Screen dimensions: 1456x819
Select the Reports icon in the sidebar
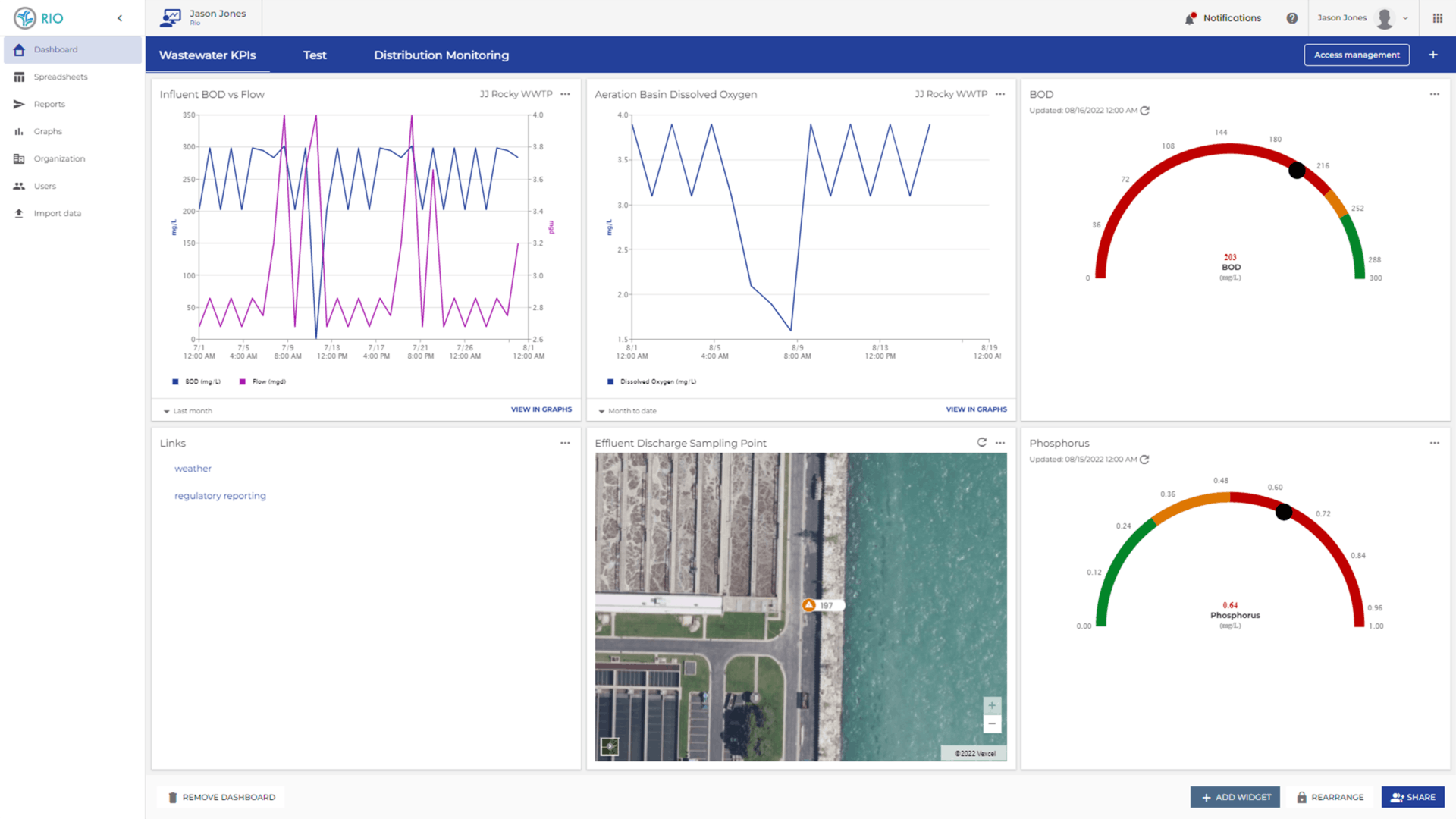(x=20, y=104)
